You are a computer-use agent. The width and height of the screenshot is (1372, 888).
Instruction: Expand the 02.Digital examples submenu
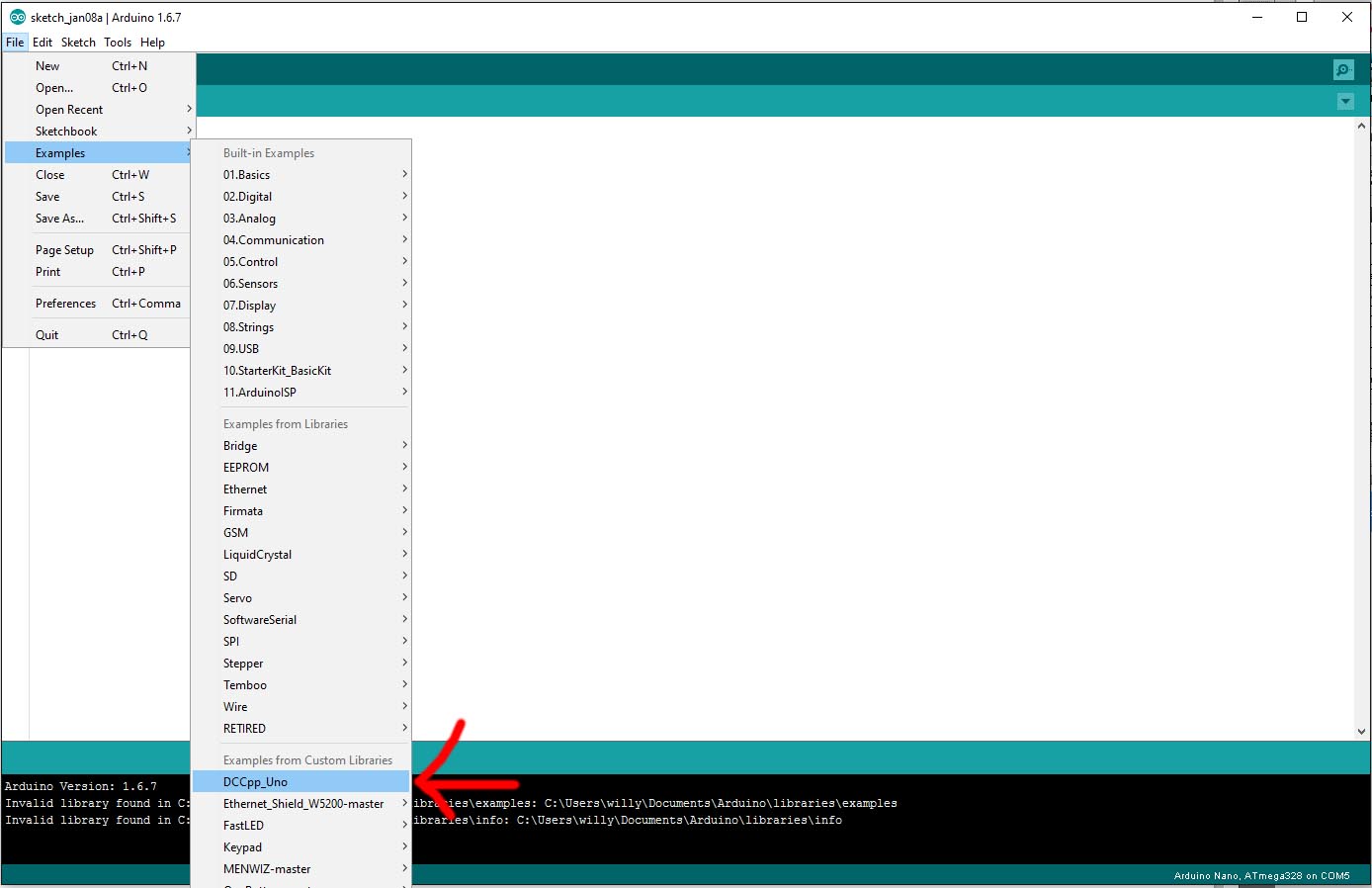(x=300, y=197)
